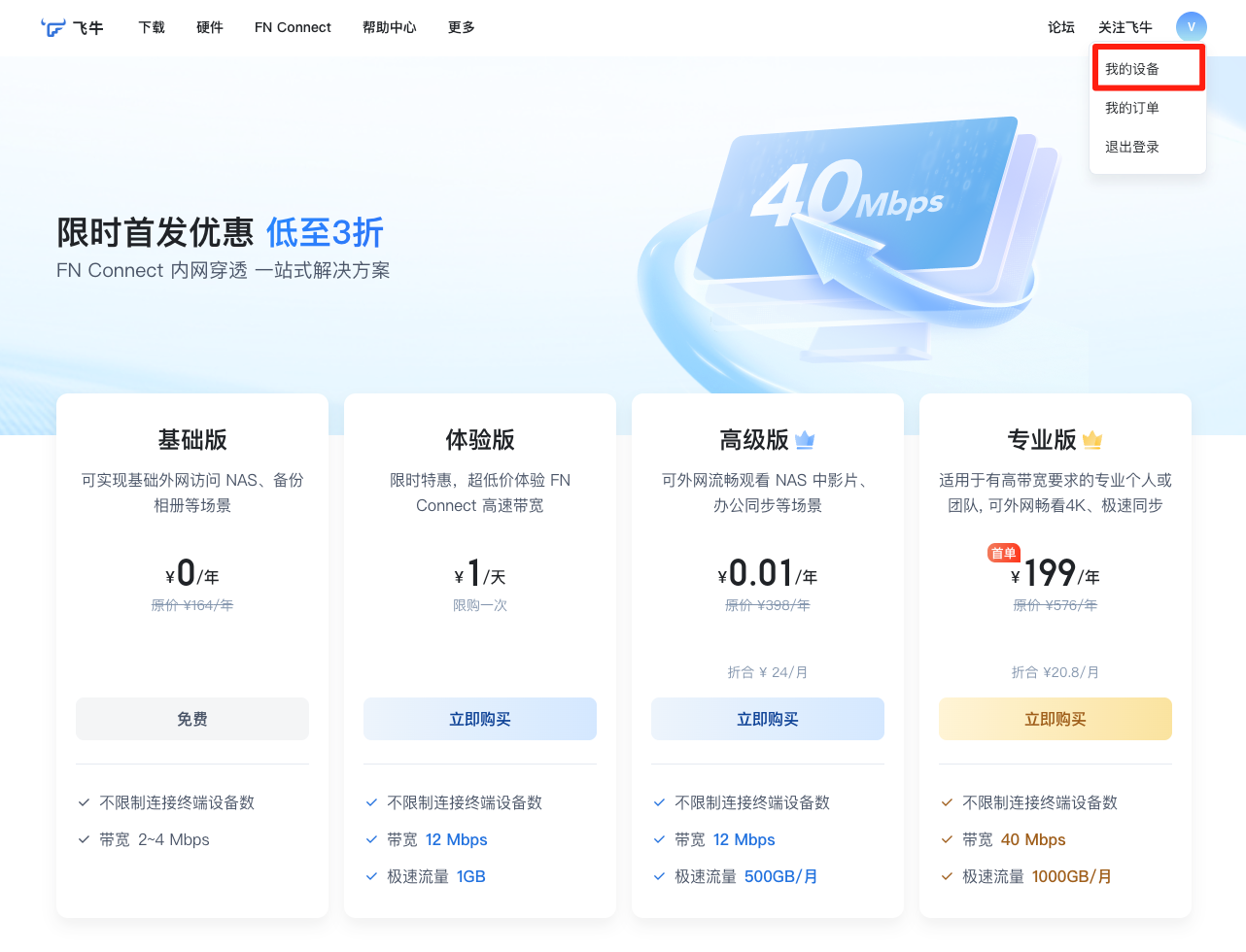Click 立即购买 on the 高级版 card
The width and height of the screenshot is (1246, 952).
click(768, 719)
